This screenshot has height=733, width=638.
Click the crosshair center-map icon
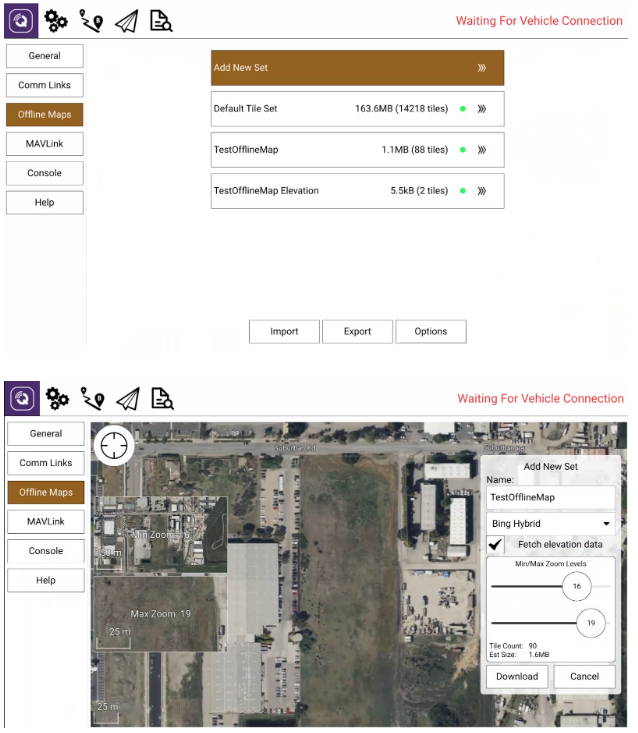(113, 444)
